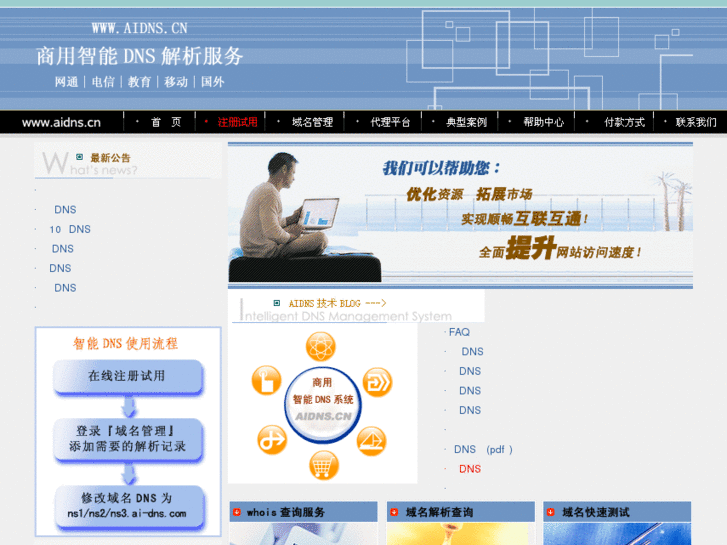Open the first DNS link under 最新公告
727x545 pixels.
point(65,210)
